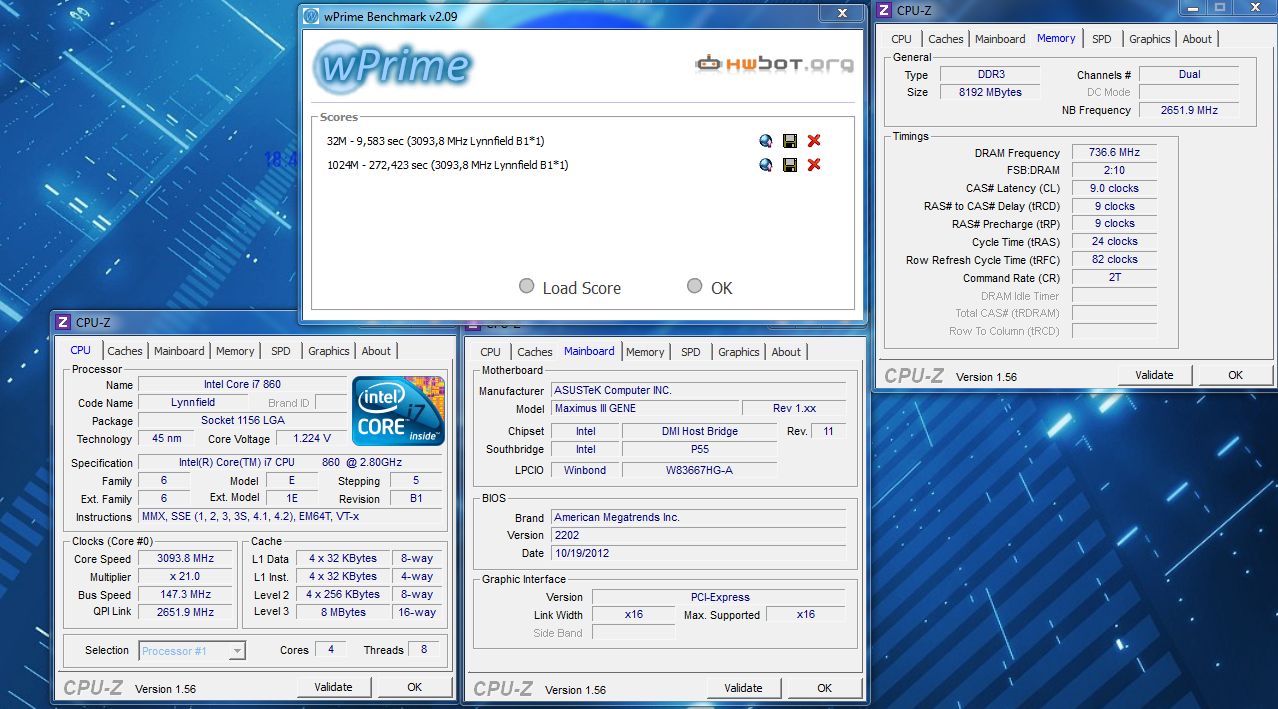Click the Intel Core i7 860 name field
The height and width of the screenshot is (709, 1278).
click(242, 385)
